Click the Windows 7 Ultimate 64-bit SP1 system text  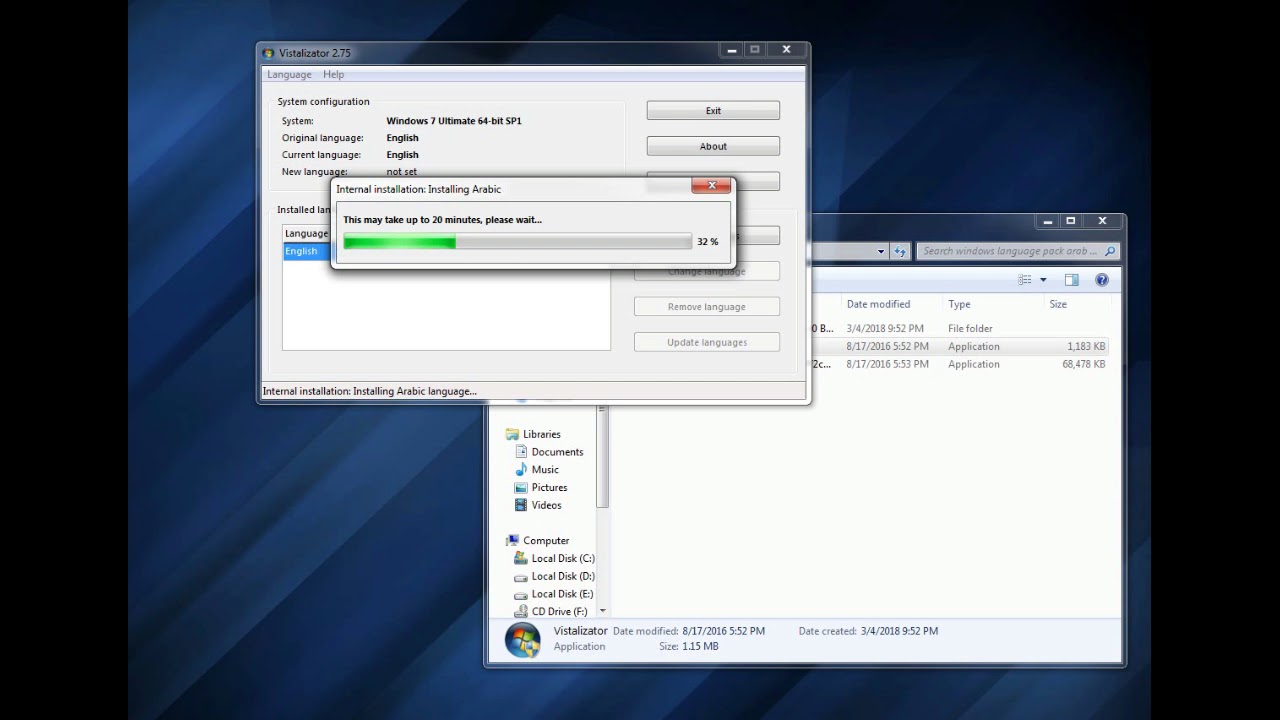point(454,121)
